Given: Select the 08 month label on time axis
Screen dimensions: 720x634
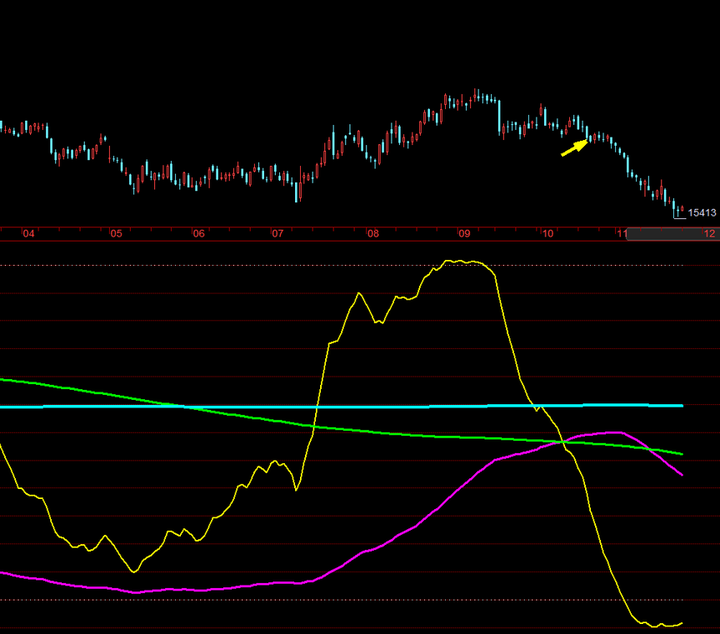Looking at the screenshot, I should pos(373,234).
